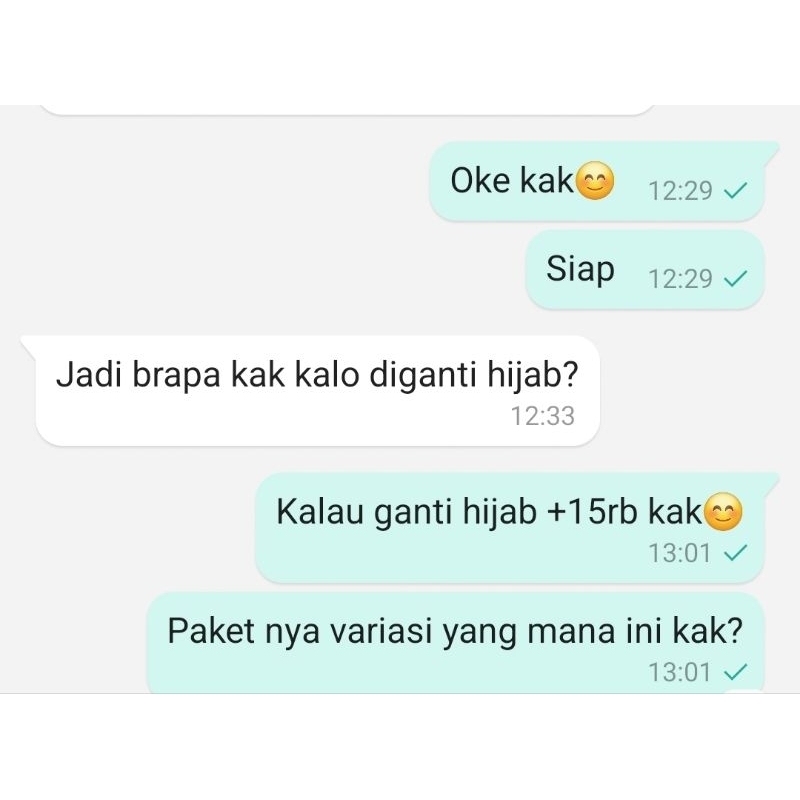Tap the 12:29 timestamp beside "Siap"
Viewport: 800px width, 800px height.
coord(680,279)
